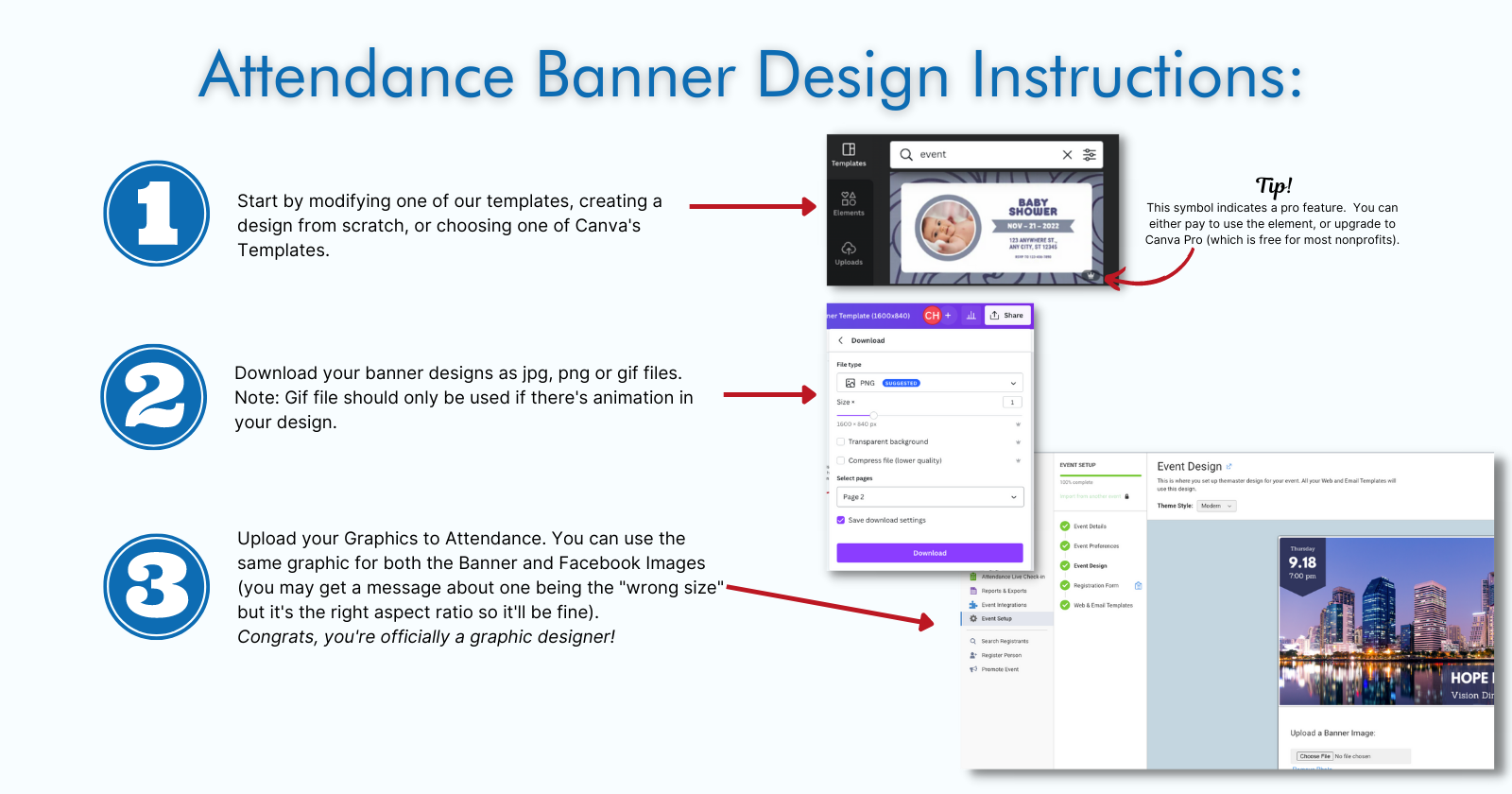Click the crown icon beside Transparent background
The height and width of the screenshot is (794, 1512).
point(1018,441)
